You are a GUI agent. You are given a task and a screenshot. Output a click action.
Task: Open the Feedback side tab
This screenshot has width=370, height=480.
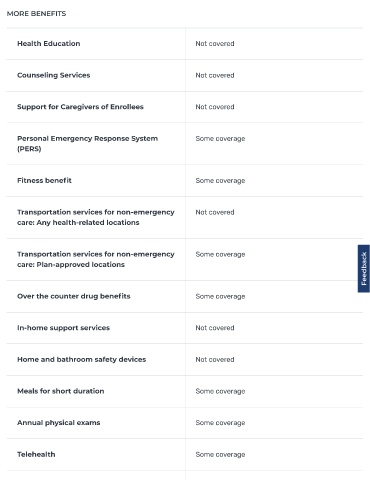[364, 269]
